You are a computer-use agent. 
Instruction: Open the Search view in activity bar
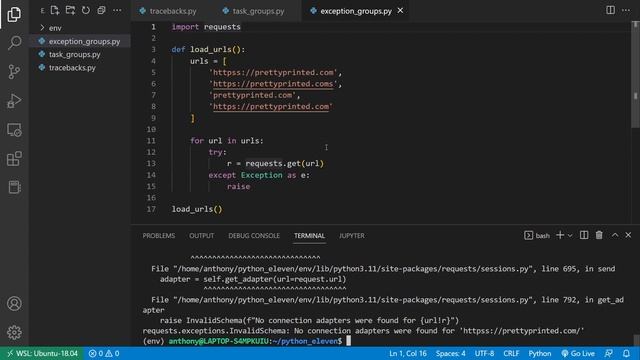(14, 42)
